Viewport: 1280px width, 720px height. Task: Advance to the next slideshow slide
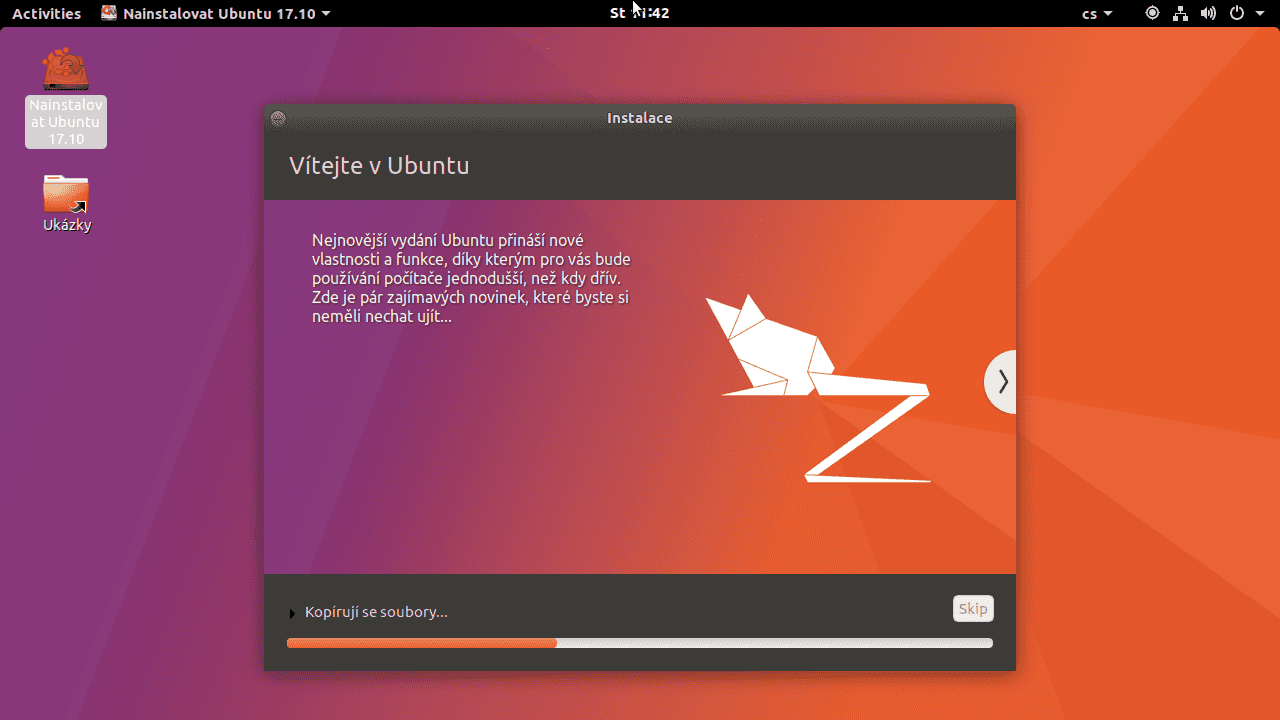point(1002,381)
